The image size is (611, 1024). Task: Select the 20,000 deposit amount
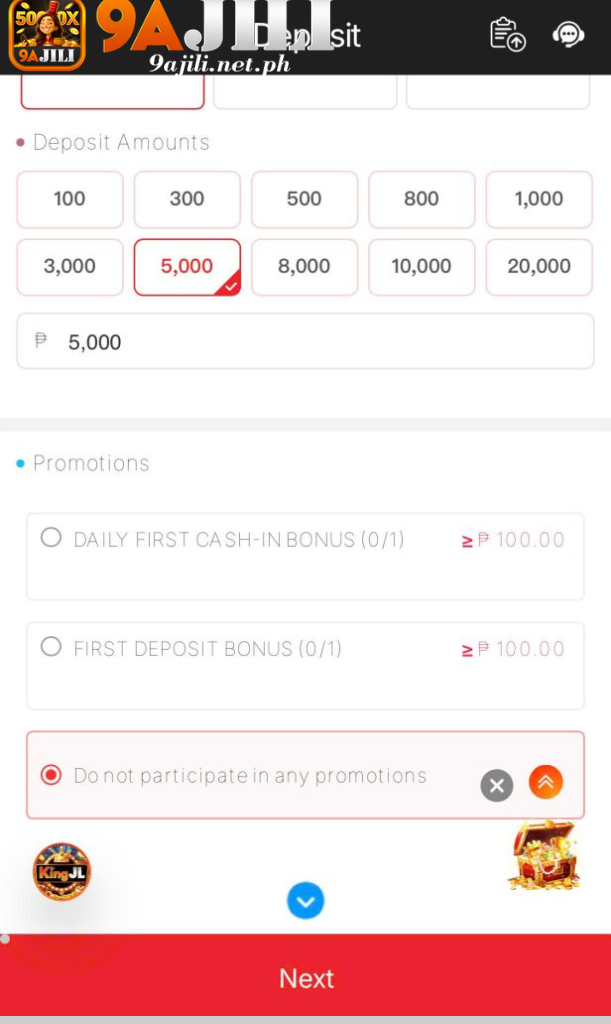[538, 267]
